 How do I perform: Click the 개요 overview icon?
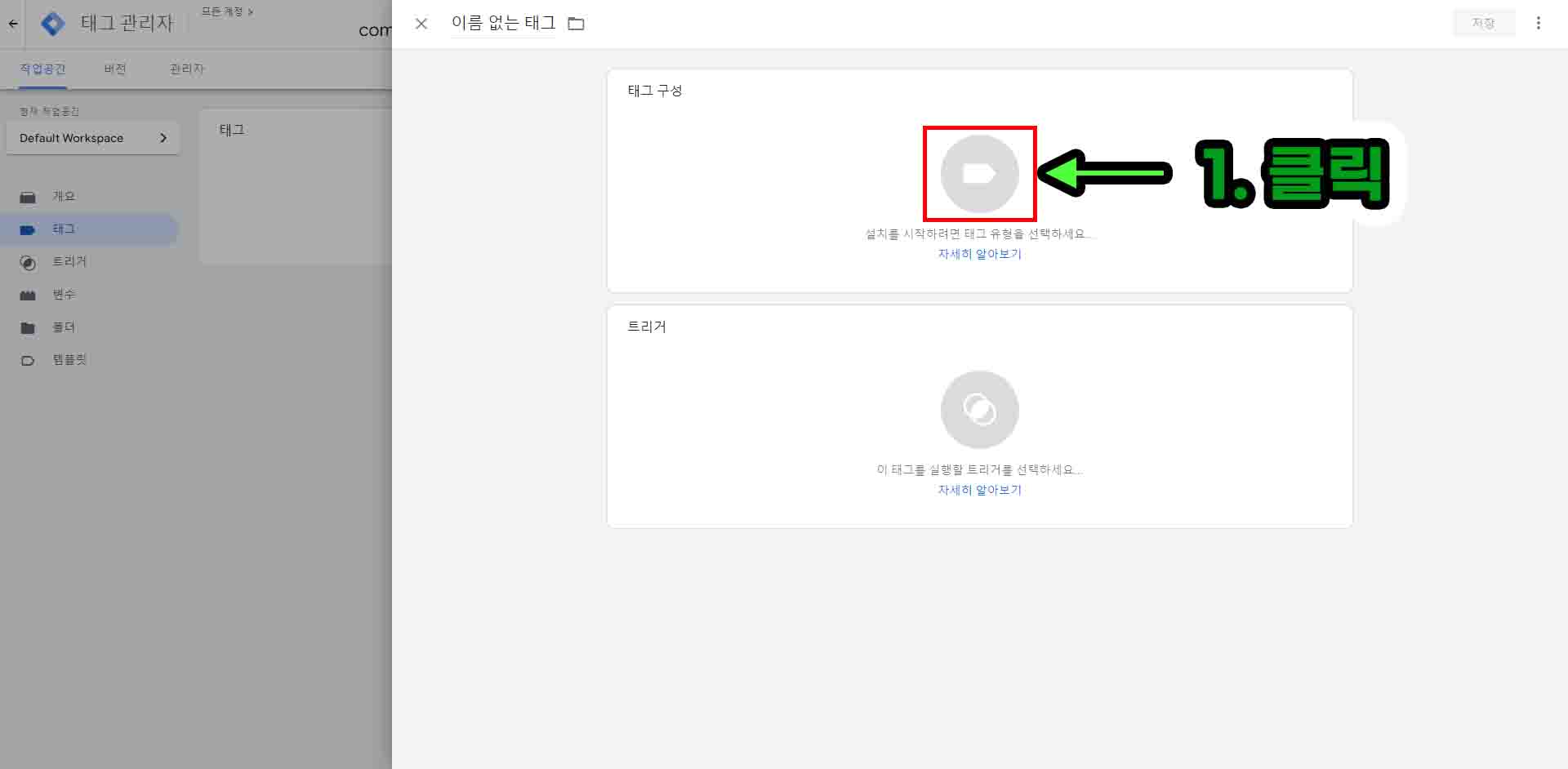(28, 198)
